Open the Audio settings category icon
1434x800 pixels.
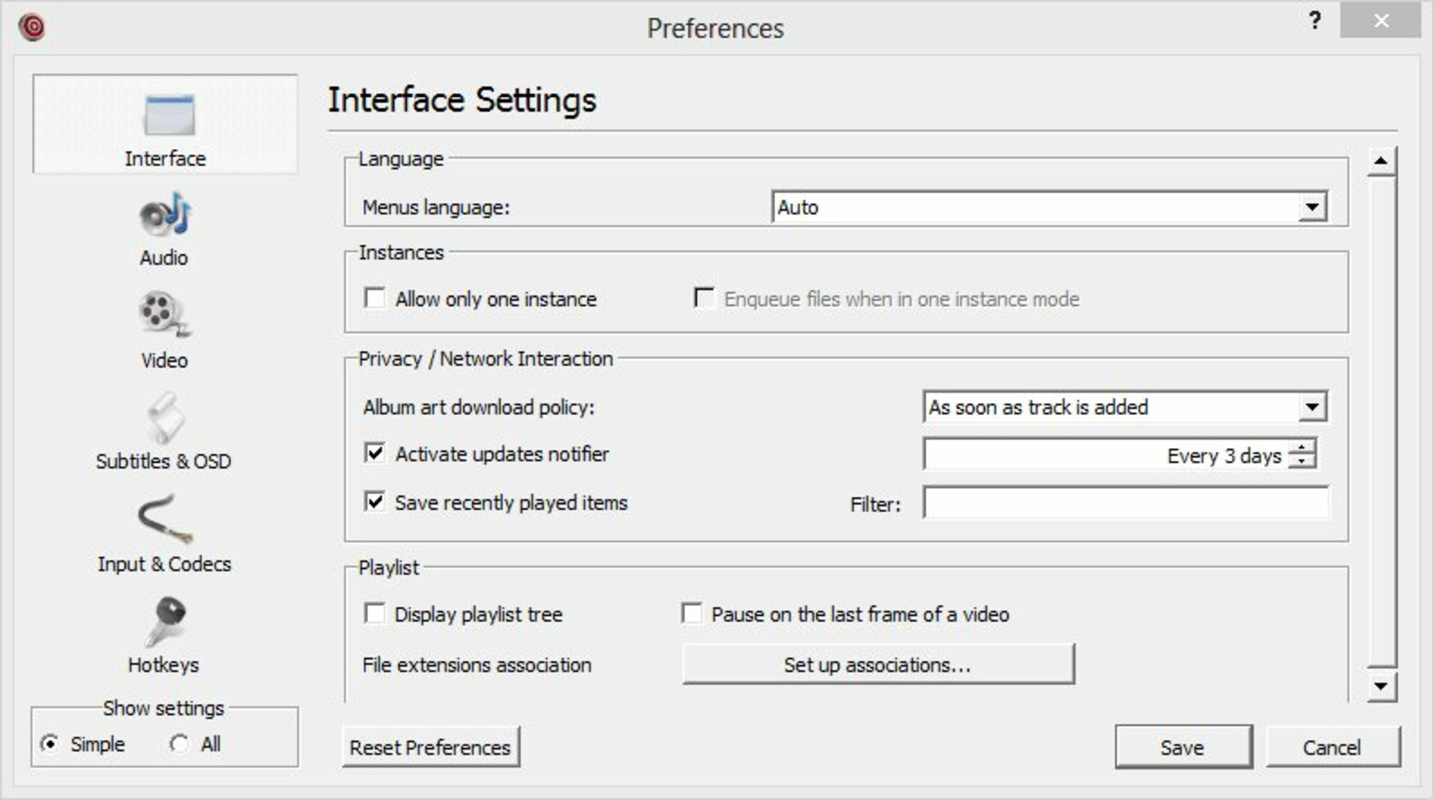click(x=164, y=217)
